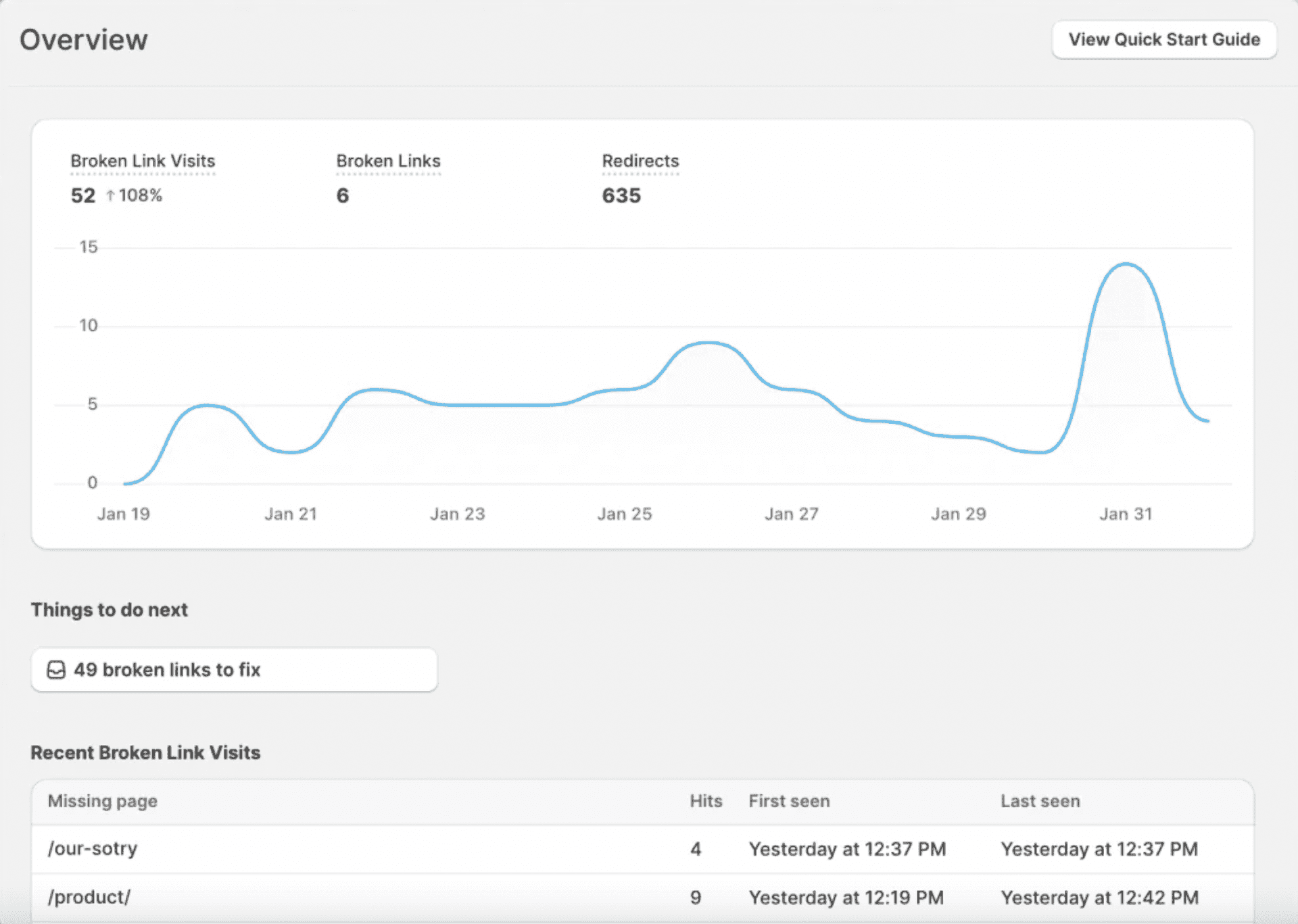Click the y-axis label 15
The height and width of the screenshot is (924, 1298).
click(89, 247)
